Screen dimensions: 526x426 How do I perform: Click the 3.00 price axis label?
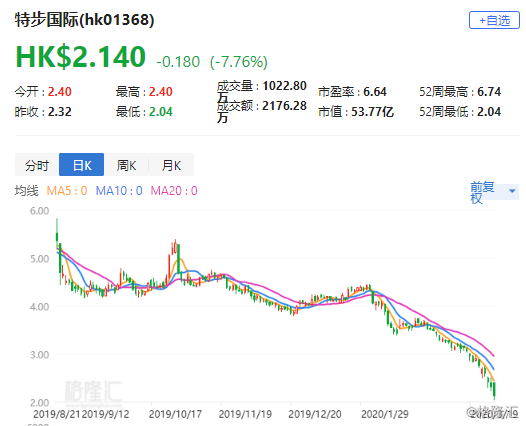[x=40, y=355]
